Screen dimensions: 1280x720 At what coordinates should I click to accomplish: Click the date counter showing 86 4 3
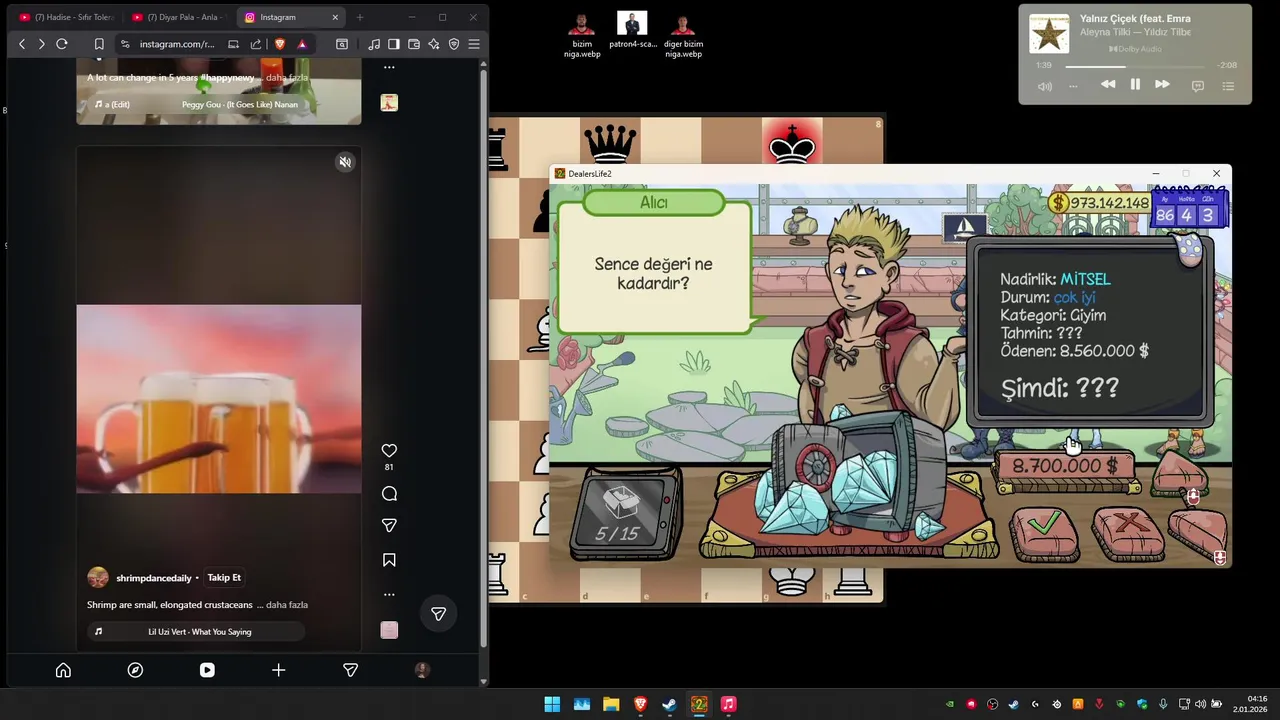pyautogui.click(x=1186, y=211)
